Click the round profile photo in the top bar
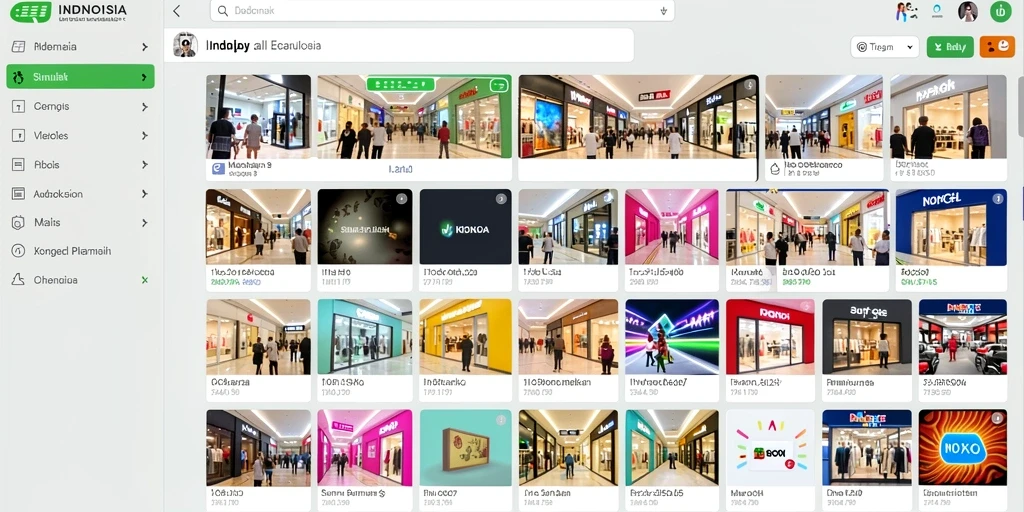The width and height of the screenshot is (1024, 512). tap(968, 10)
